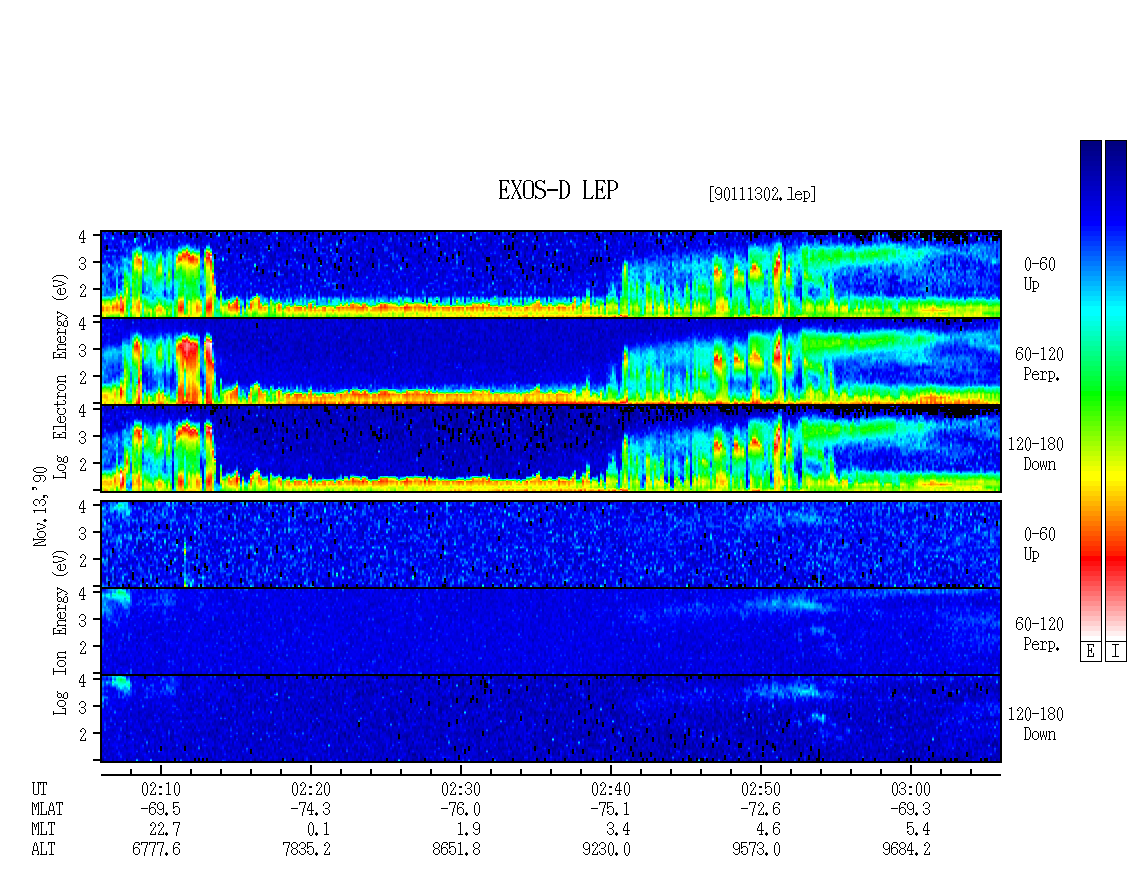The height and width of the screenshot is (875, 1130).
Task: Click the MLT value 22.7
Action: (165, 830)
